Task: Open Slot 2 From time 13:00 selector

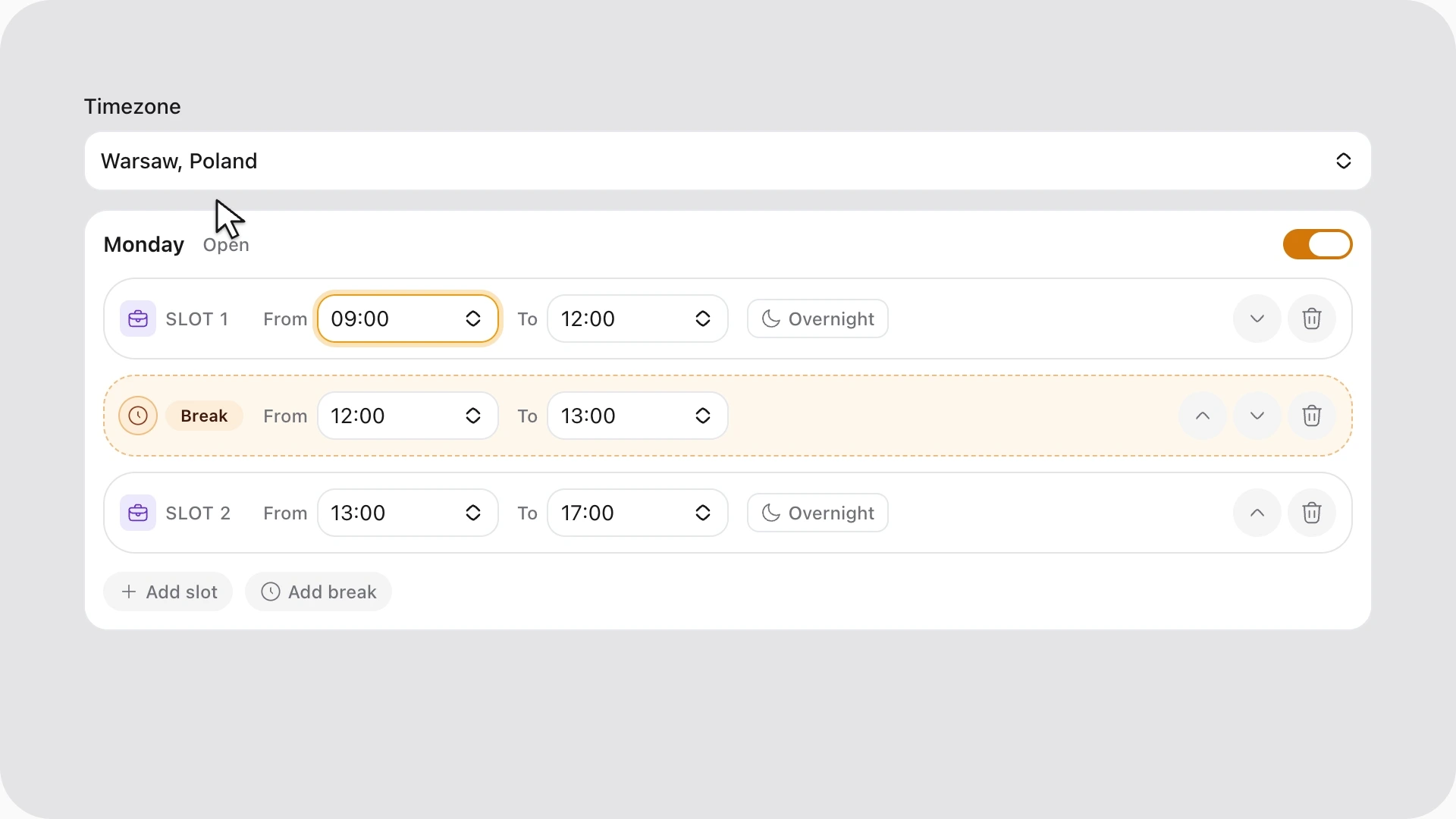Action: pos(408,513)
